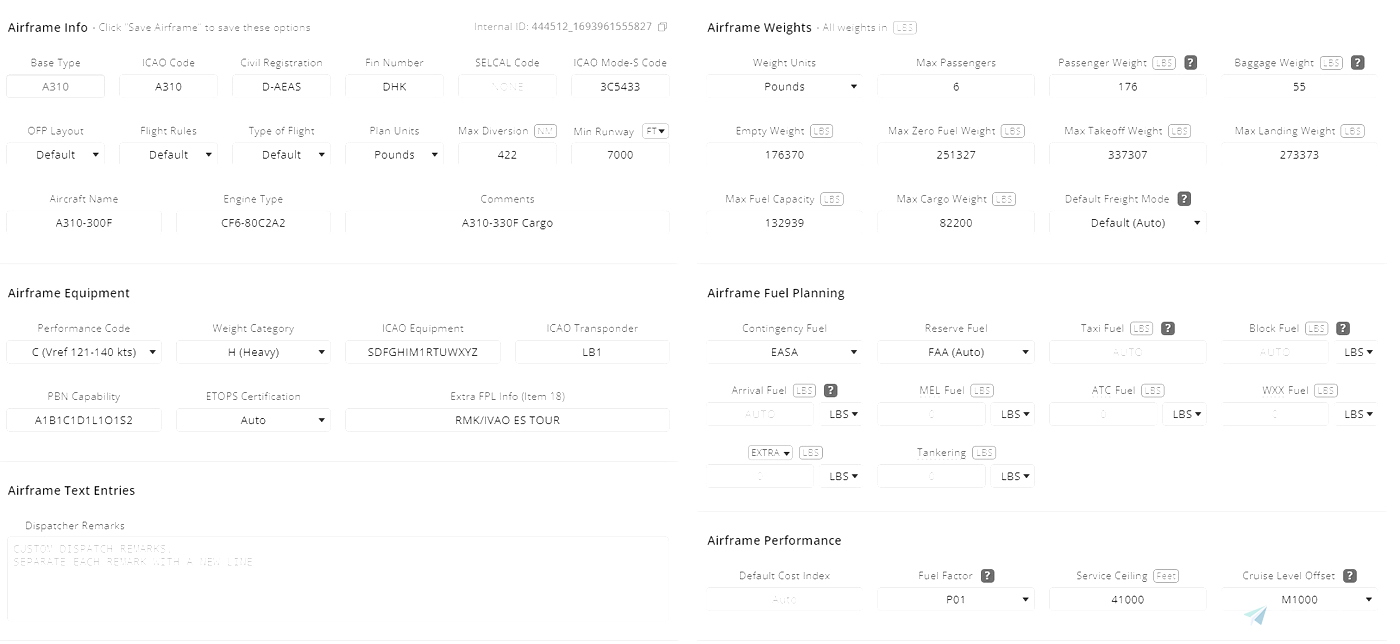Copy the Internal ID with clipboard icon
The width and height of the screenshot is (1400, 644).
pyautogui.click(x=663, y=27)
